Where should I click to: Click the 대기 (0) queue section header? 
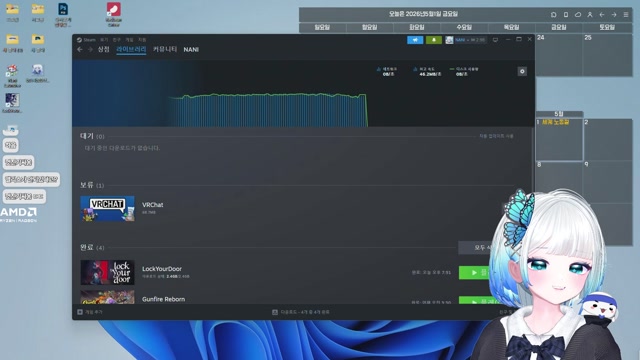tap(92, 136)
